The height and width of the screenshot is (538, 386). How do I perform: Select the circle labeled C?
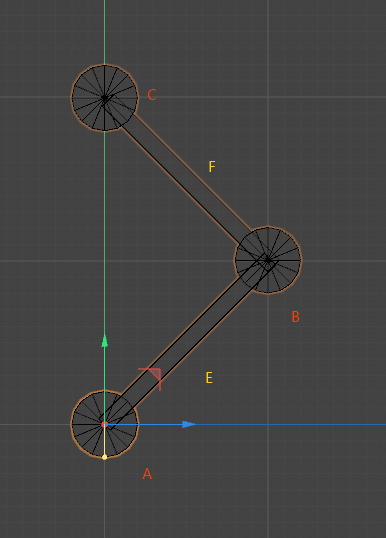[105, 98]
